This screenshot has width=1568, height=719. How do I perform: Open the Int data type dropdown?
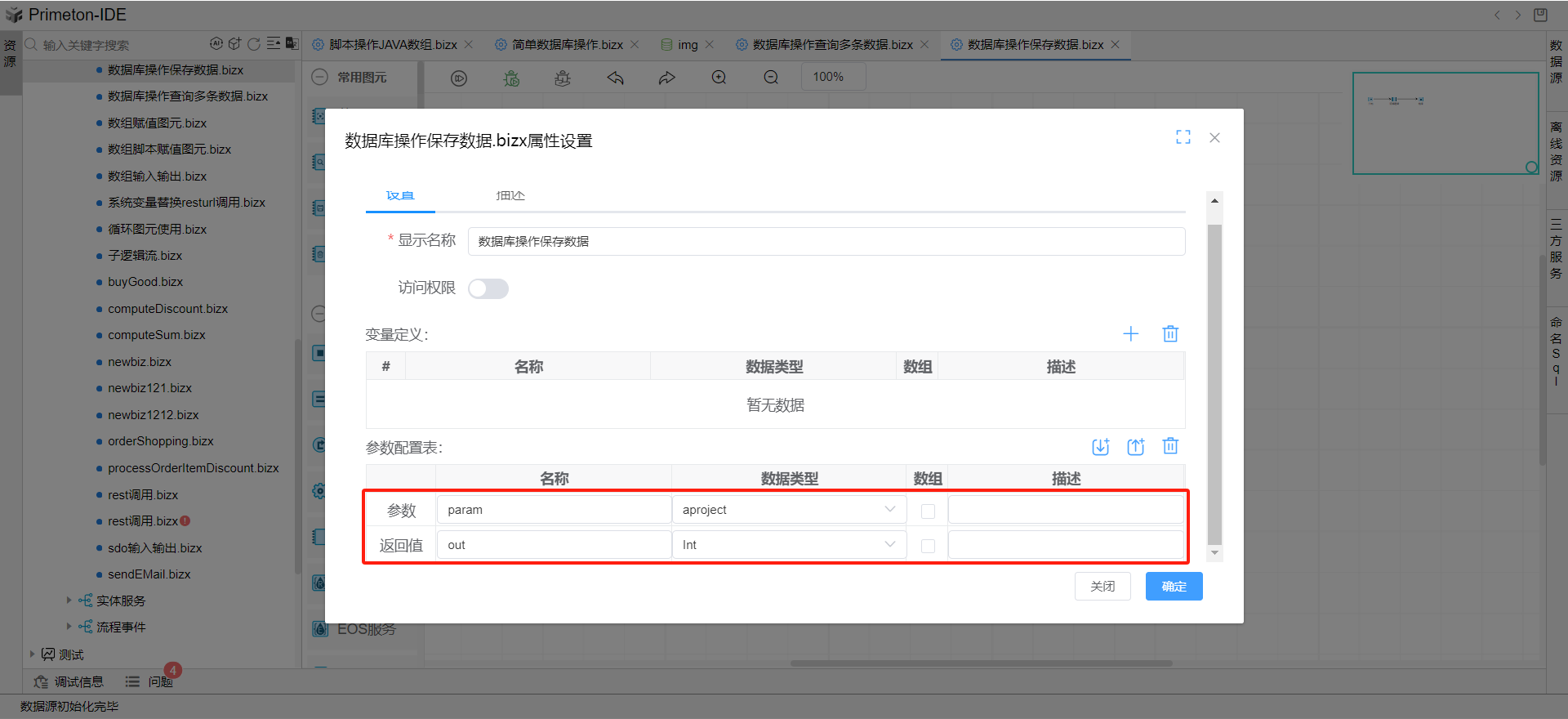[789, 545]
